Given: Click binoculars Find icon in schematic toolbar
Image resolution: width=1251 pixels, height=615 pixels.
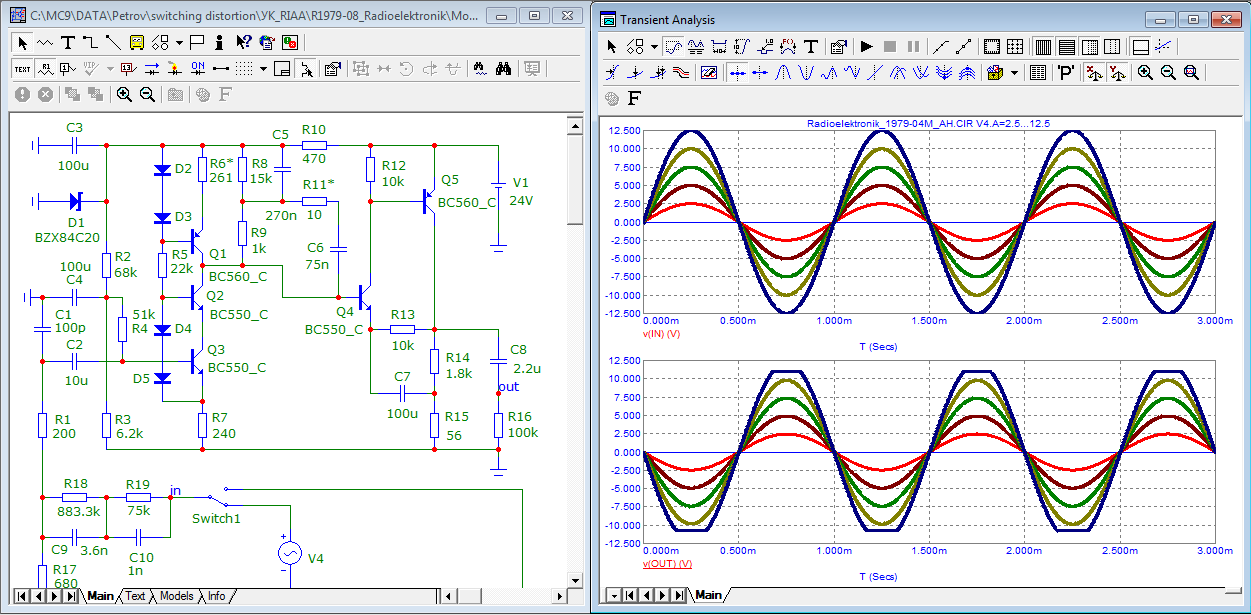Looking at the screenshot, I should click(504, 69).
